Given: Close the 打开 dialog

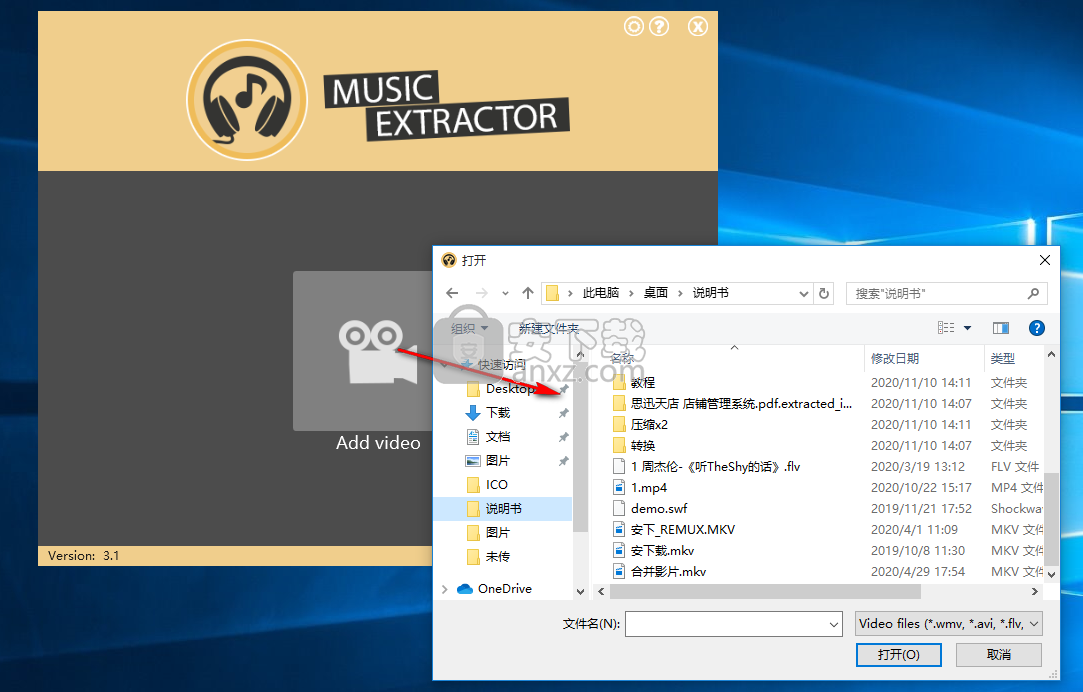Looking at the screenshot, I should [x=1044, y=260].
